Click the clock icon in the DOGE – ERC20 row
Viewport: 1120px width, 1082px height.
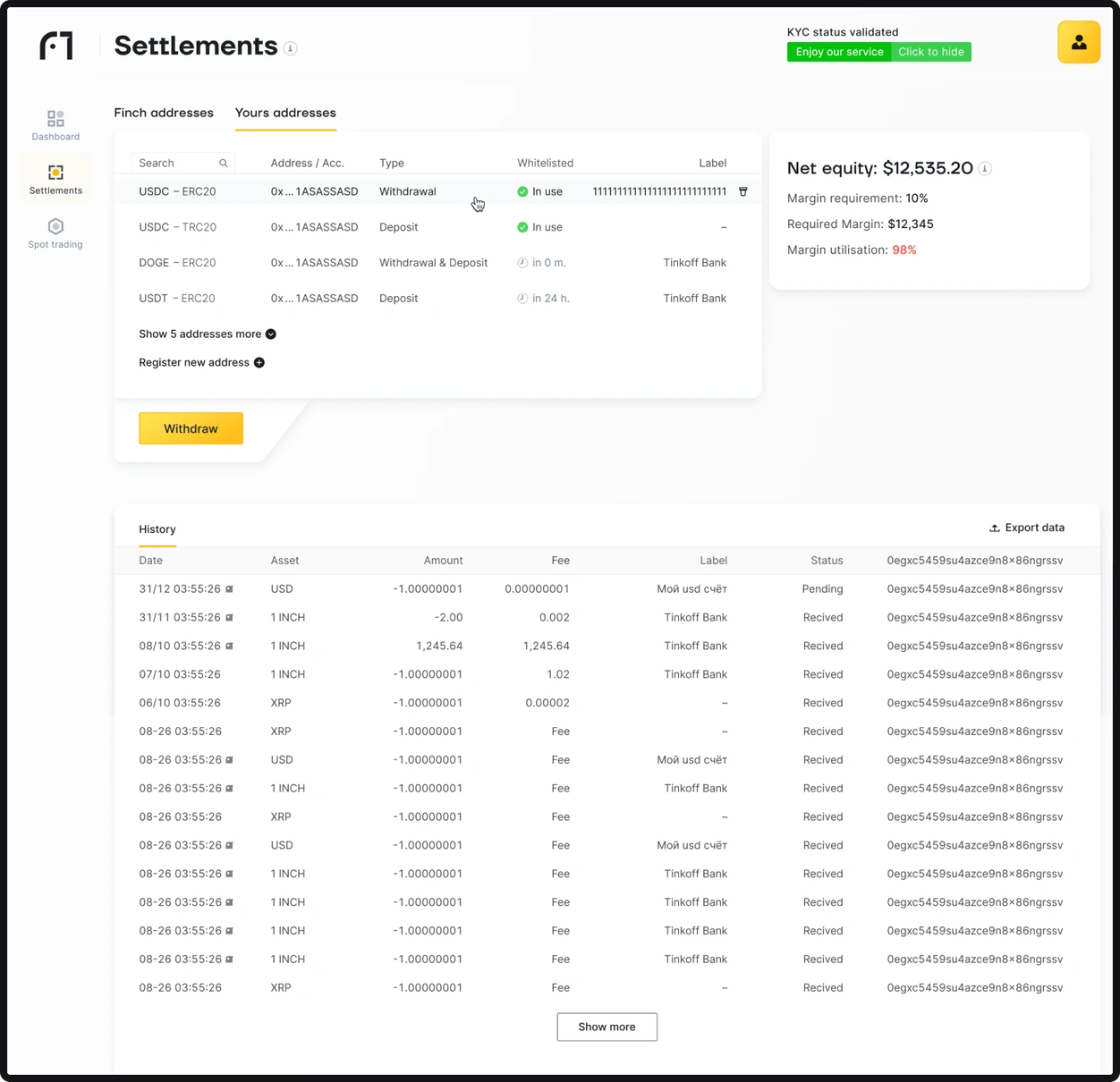522,263
